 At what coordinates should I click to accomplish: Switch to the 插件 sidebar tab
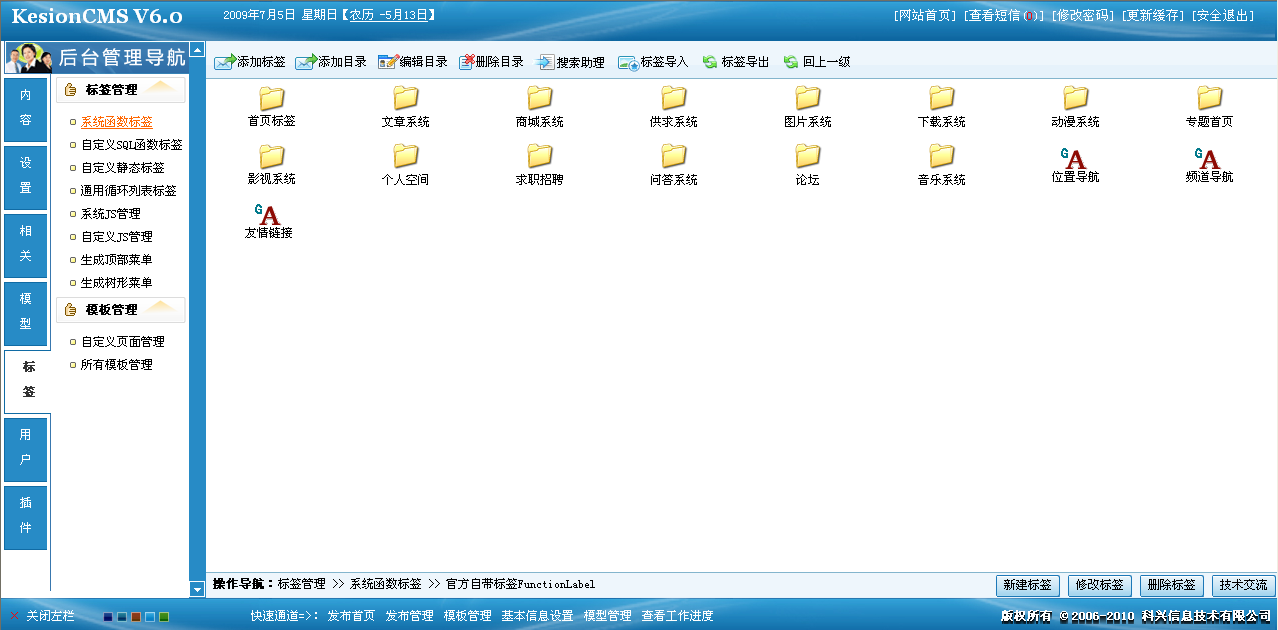[26, 517]
